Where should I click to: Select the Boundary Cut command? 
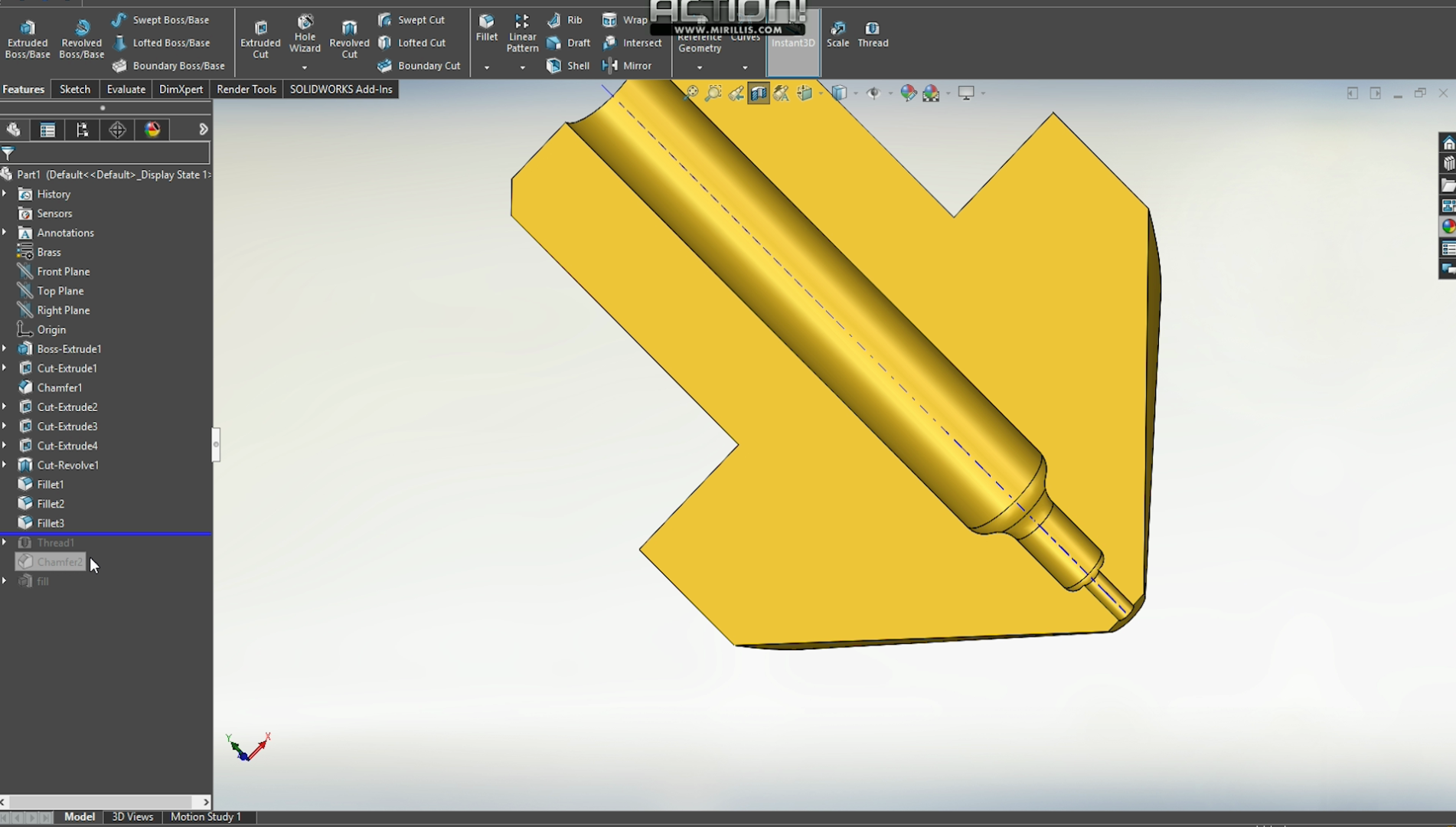click(x=419, y=66)
